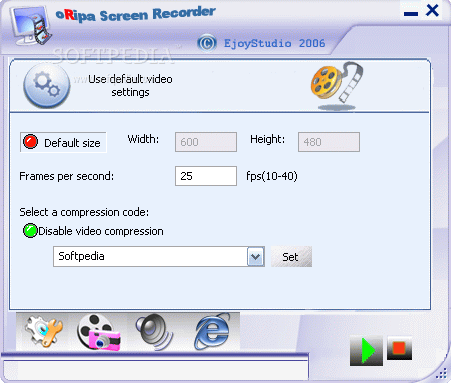Image resolution: width=451 pixels, height=383 pixels.
Task: Open general settings wrench-and-gear icon
Action: (44, 331)
